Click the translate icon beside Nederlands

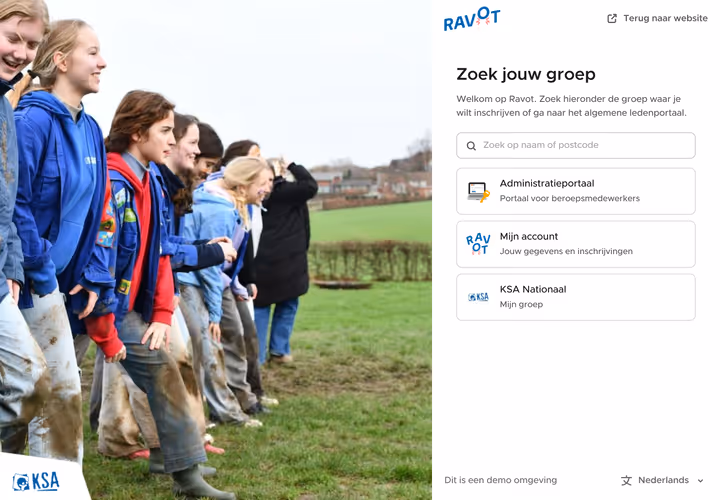point(626,481)
